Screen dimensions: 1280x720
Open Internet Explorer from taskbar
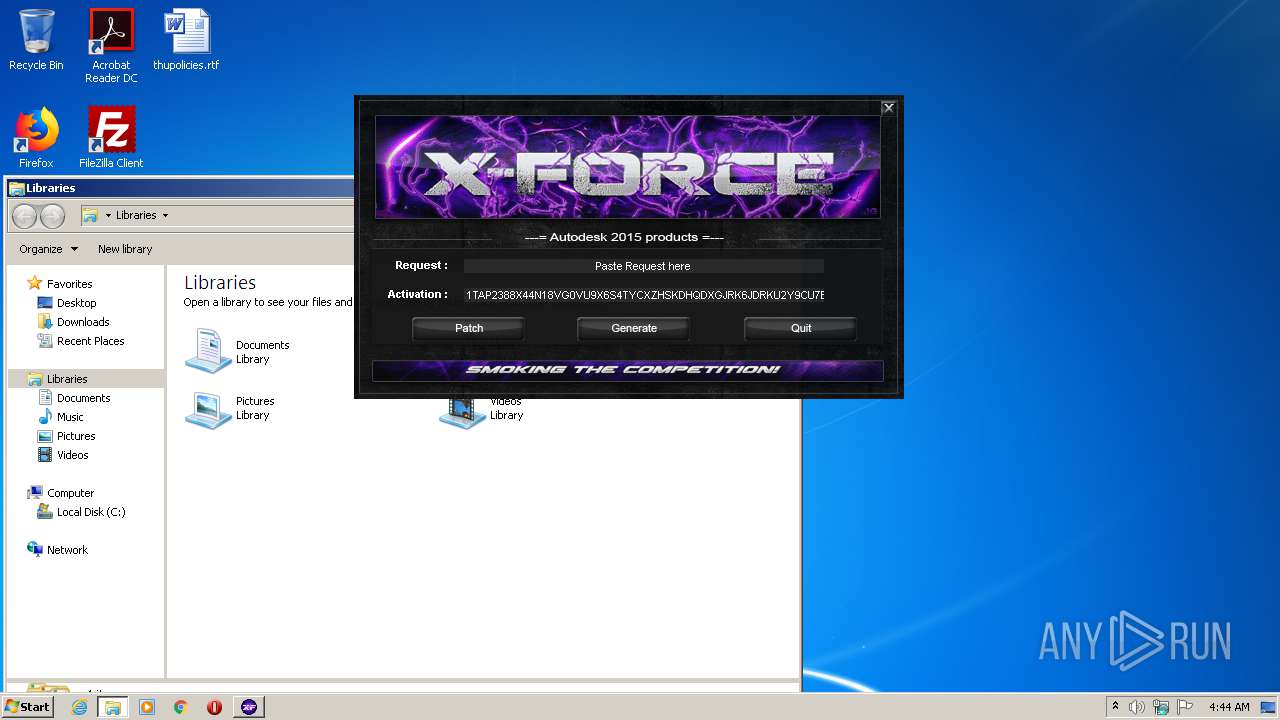79,707
